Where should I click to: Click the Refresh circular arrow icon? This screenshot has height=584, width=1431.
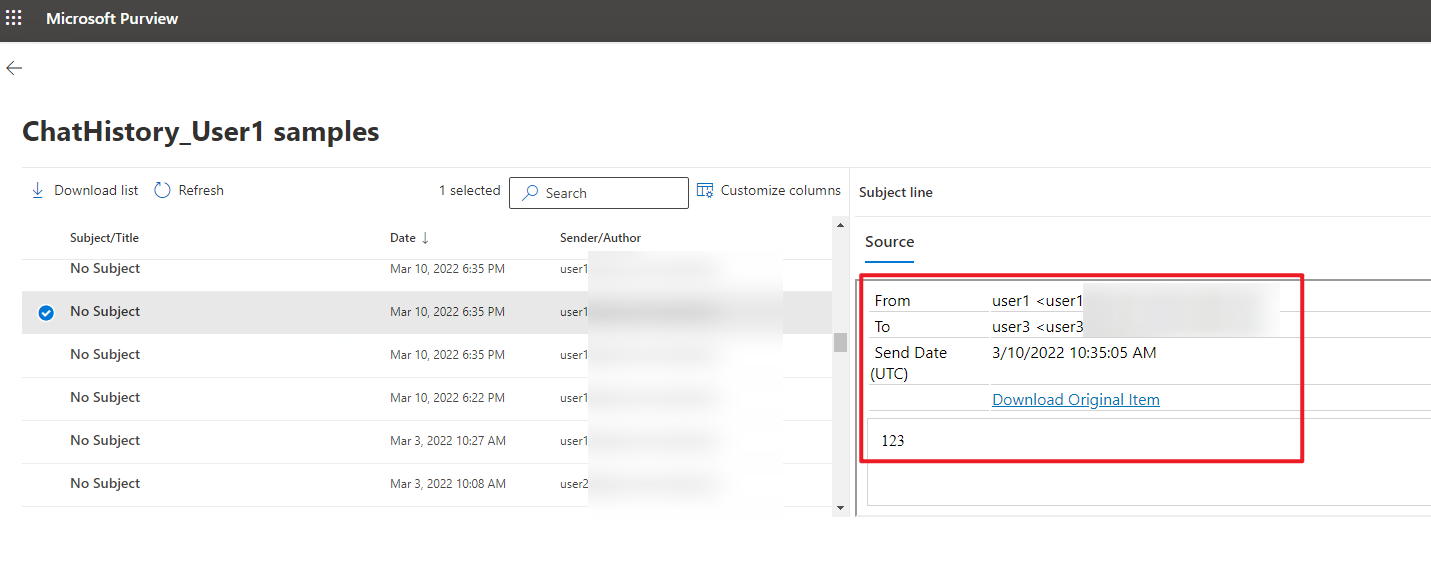[x=162, y=189]
